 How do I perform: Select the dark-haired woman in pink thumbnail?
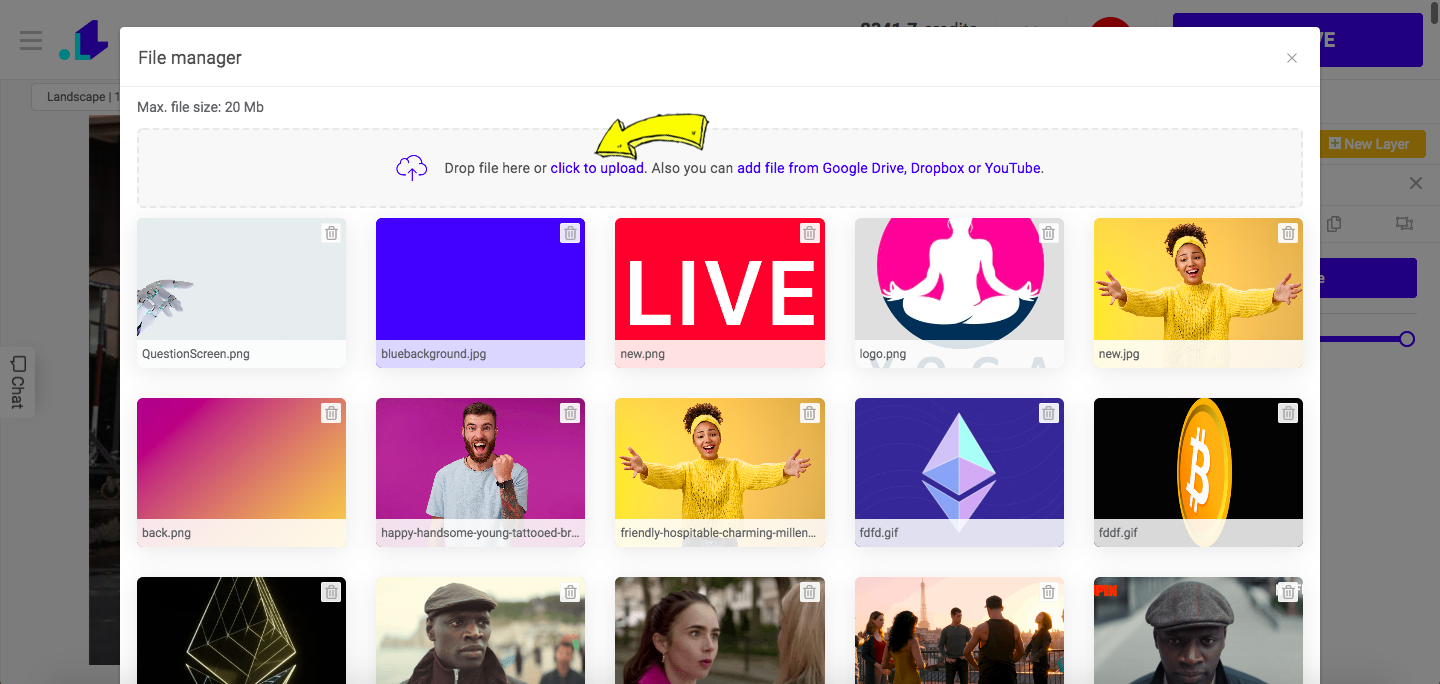click(720, 630)
